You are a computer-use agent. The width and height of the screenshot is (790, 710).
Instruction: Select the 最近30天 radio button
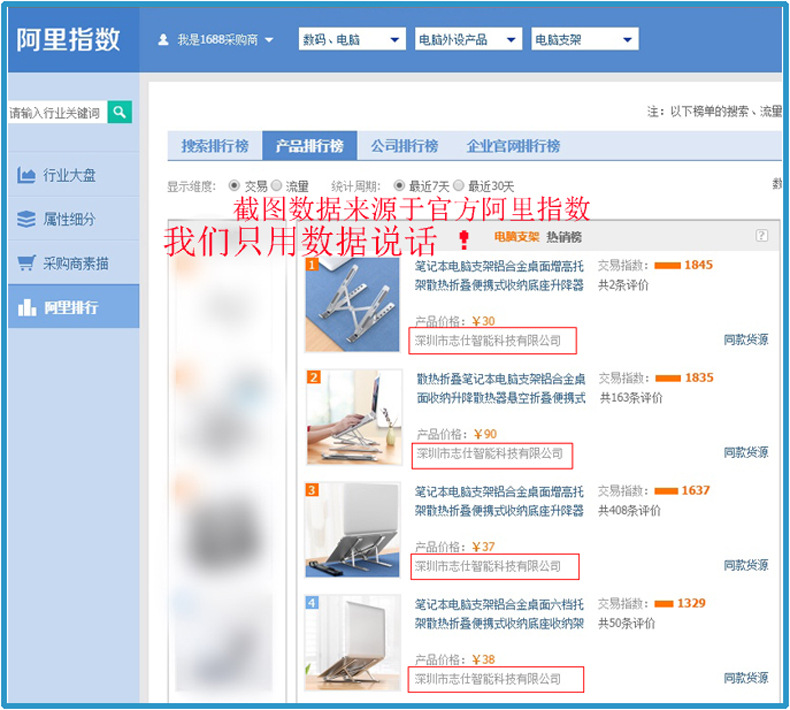tap(459, 186)
